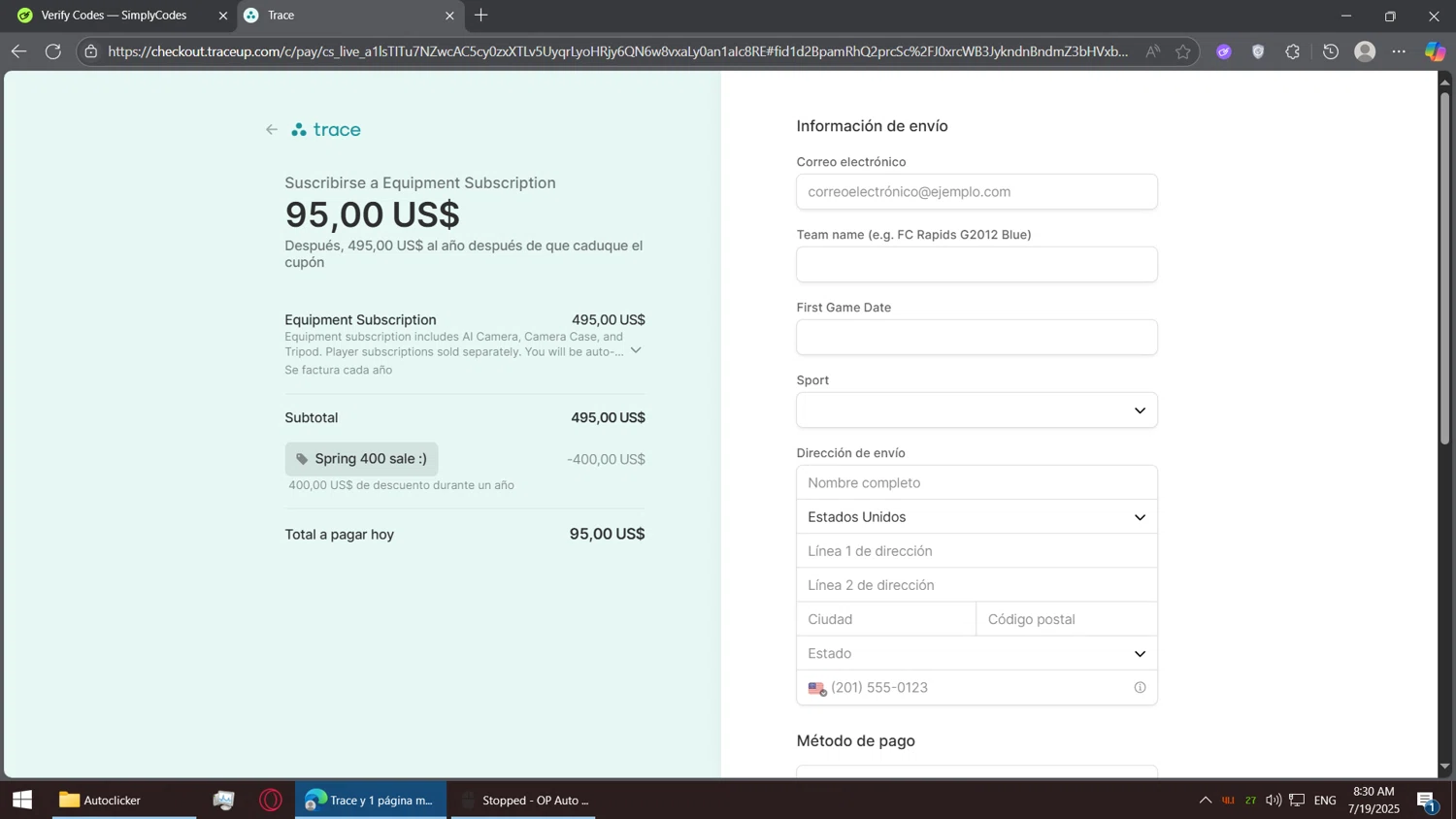Open the taskbar app icon next to Autoclicker

click(x=224, y=800)
